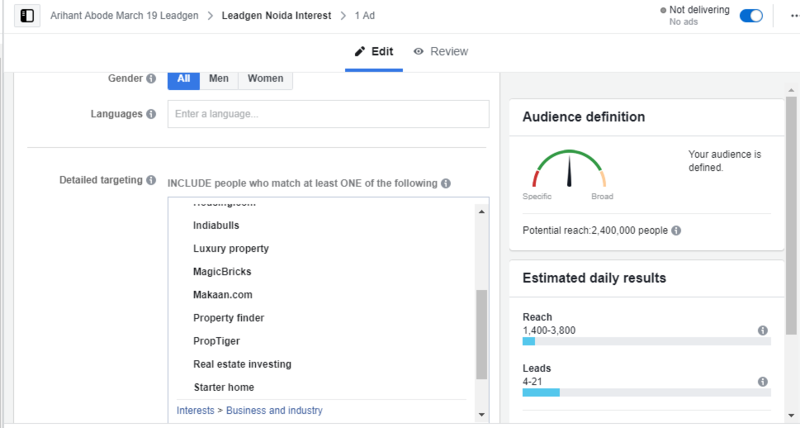
Task: Click right panel scroll up arrow
Action: tap(791, 90)
